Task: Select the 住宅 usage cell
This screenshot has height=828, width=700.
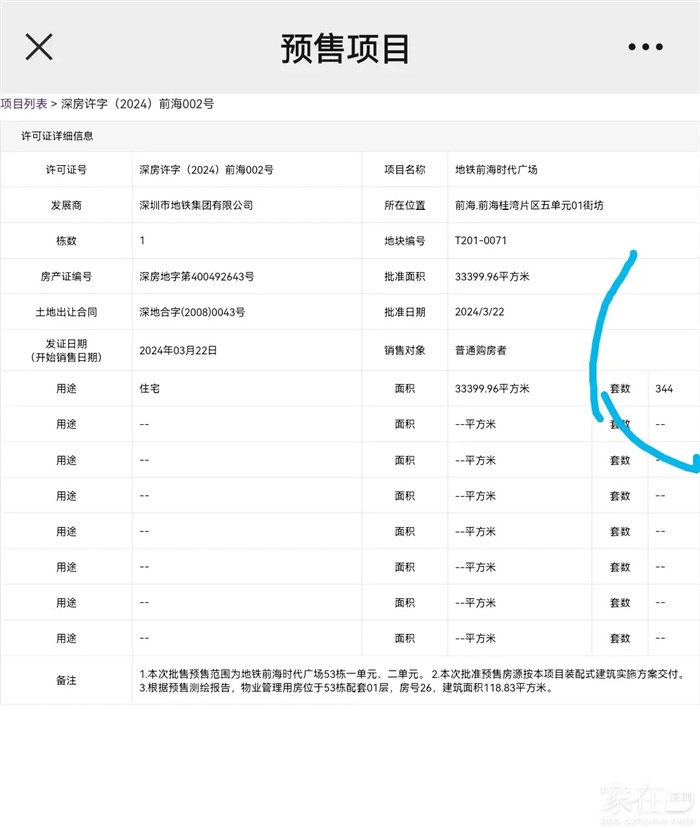Action: point(150,388)
